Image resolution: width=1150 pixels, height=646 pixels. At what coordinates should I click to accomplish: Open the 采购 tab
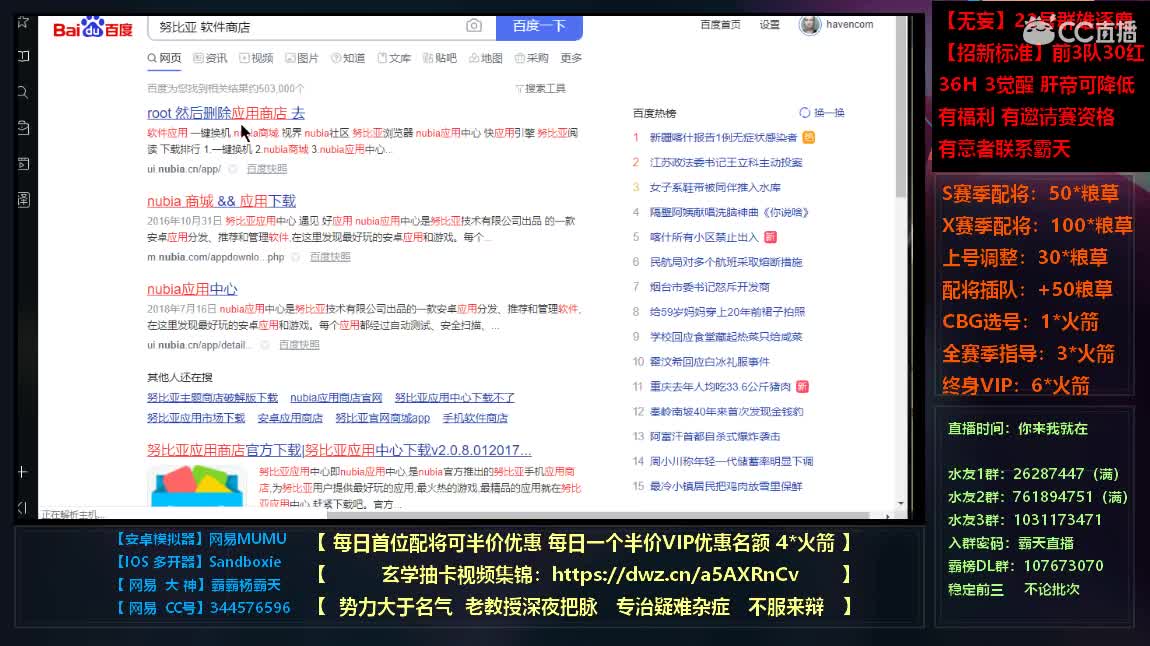click(x=532, y=58)
